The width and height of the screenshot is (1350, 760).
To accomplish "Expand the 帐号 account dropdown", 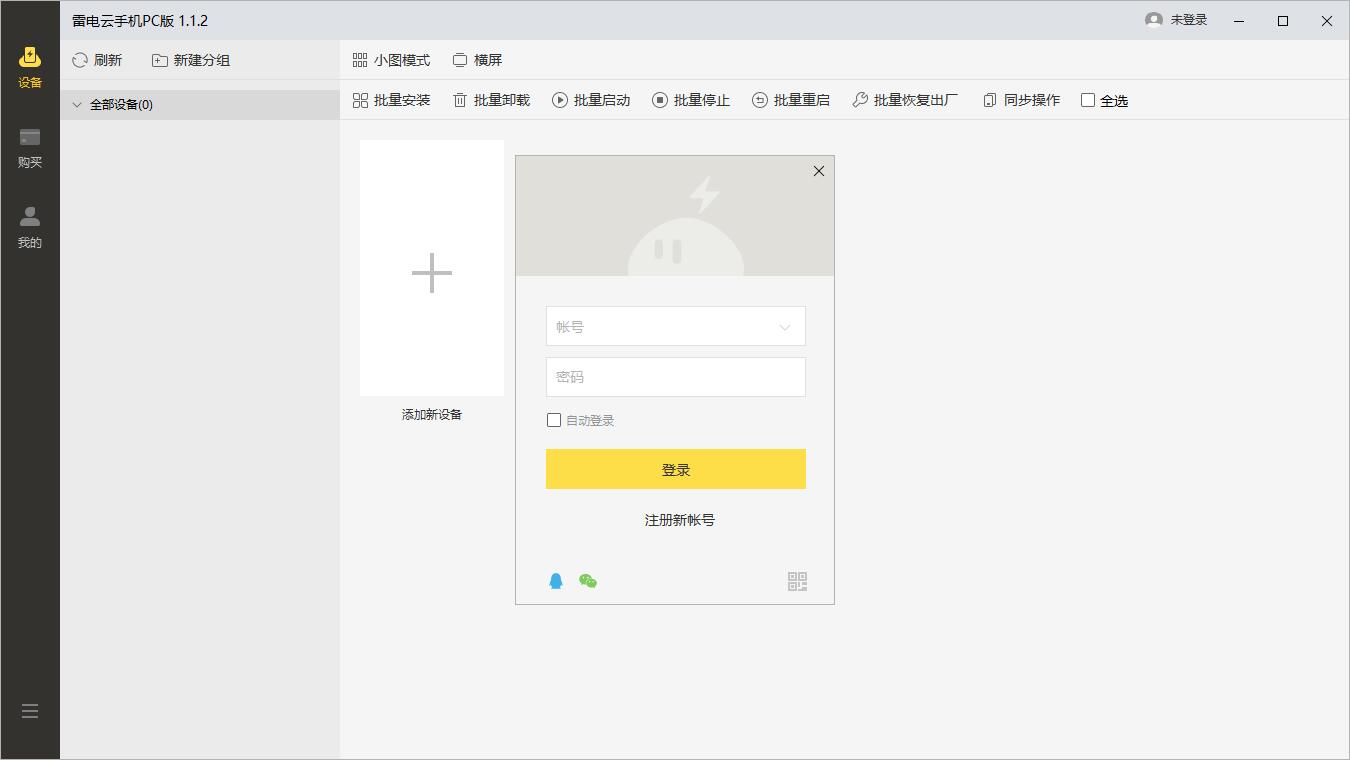I will (x=784, y=326).
